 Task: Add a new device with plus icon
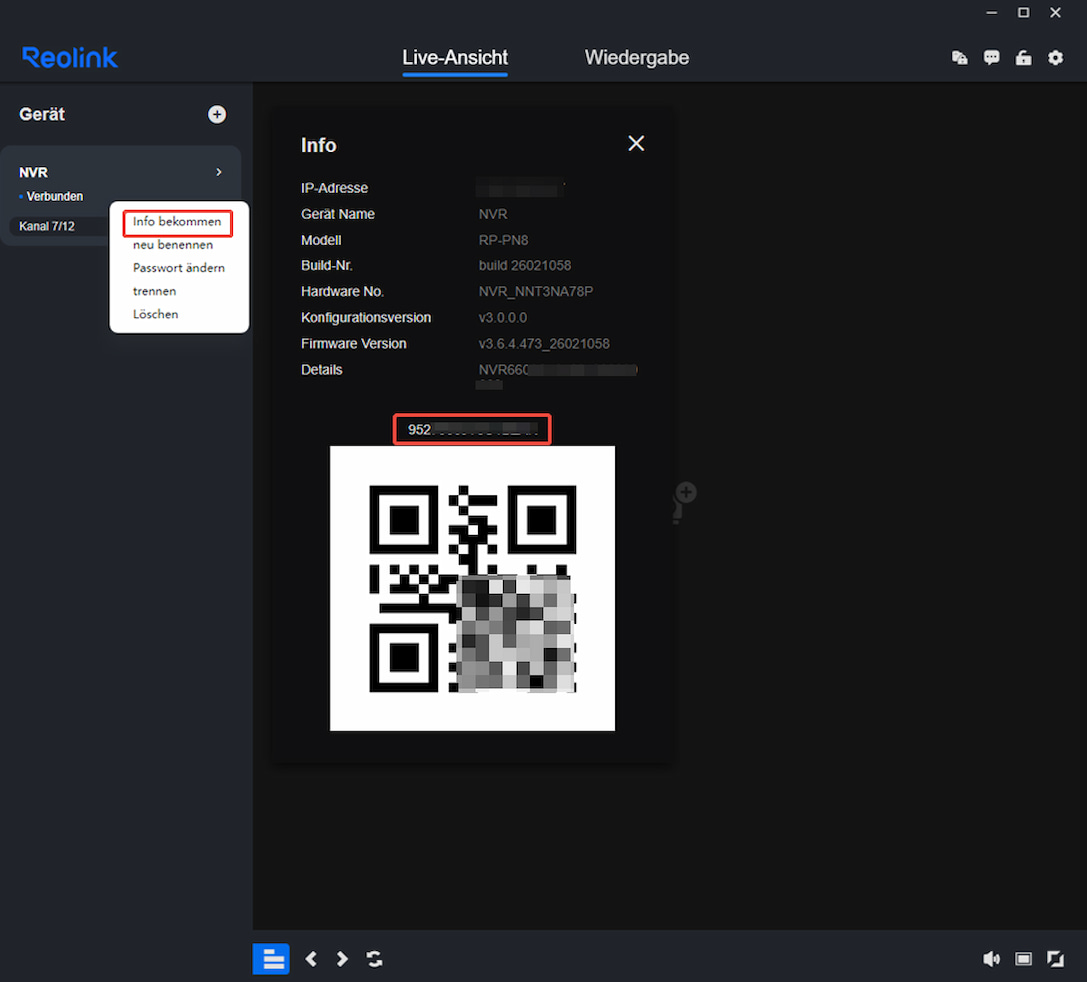pos(217,114)
